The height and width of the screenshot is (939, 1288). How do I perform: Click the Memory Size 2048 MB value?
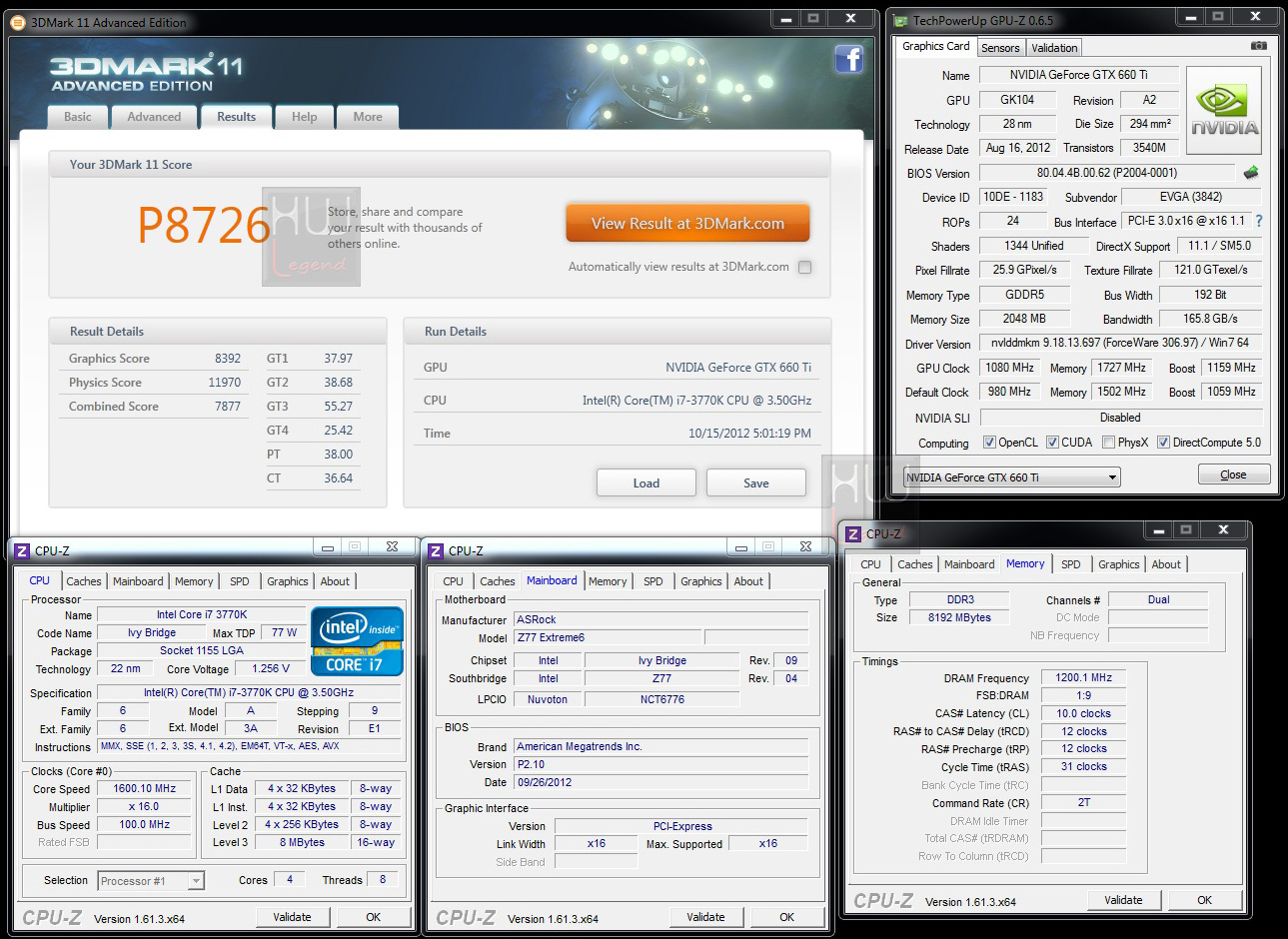click(1024, 319)
